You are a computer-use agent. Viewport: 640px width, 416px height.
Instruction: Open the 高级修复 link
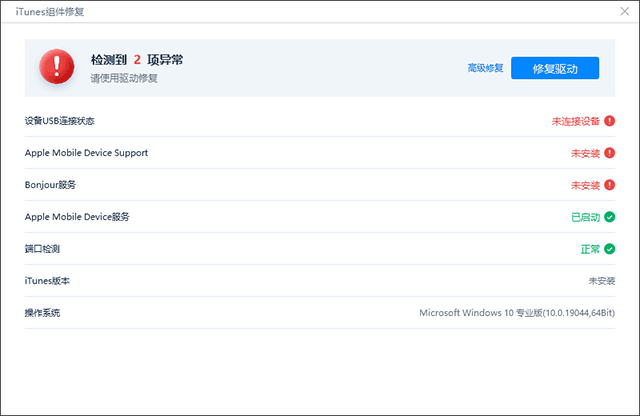pos(485,68)
